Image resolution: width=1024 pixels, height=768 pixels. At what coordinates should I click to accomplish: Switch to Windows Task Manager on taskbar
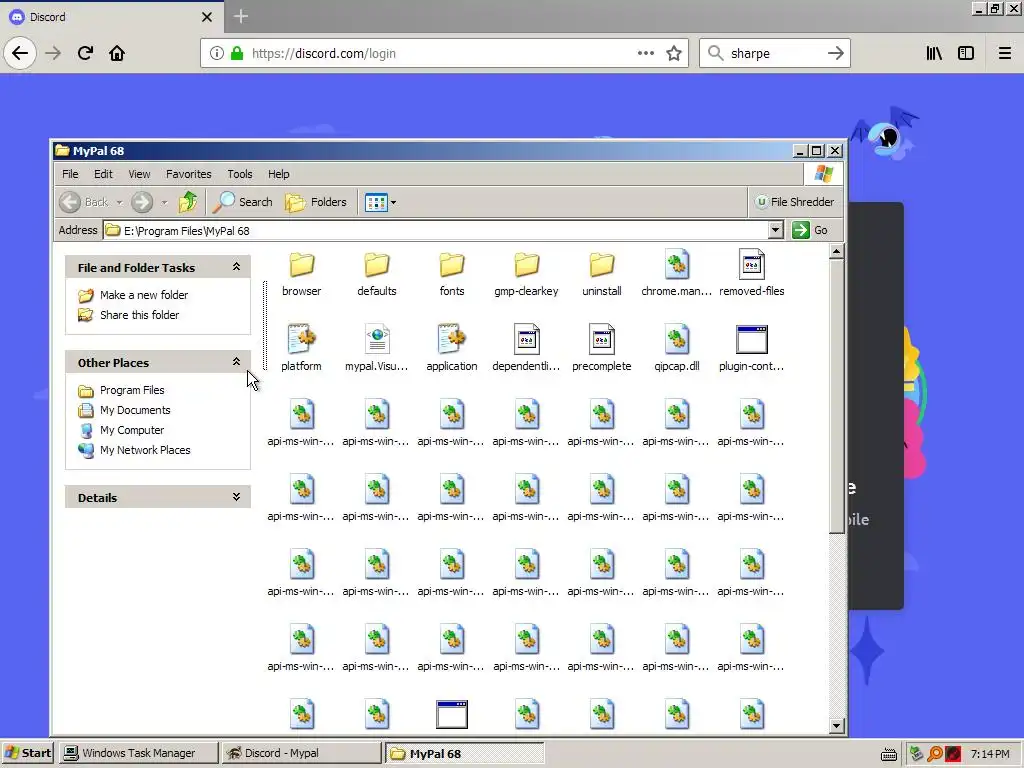click(x=138, y=753)
